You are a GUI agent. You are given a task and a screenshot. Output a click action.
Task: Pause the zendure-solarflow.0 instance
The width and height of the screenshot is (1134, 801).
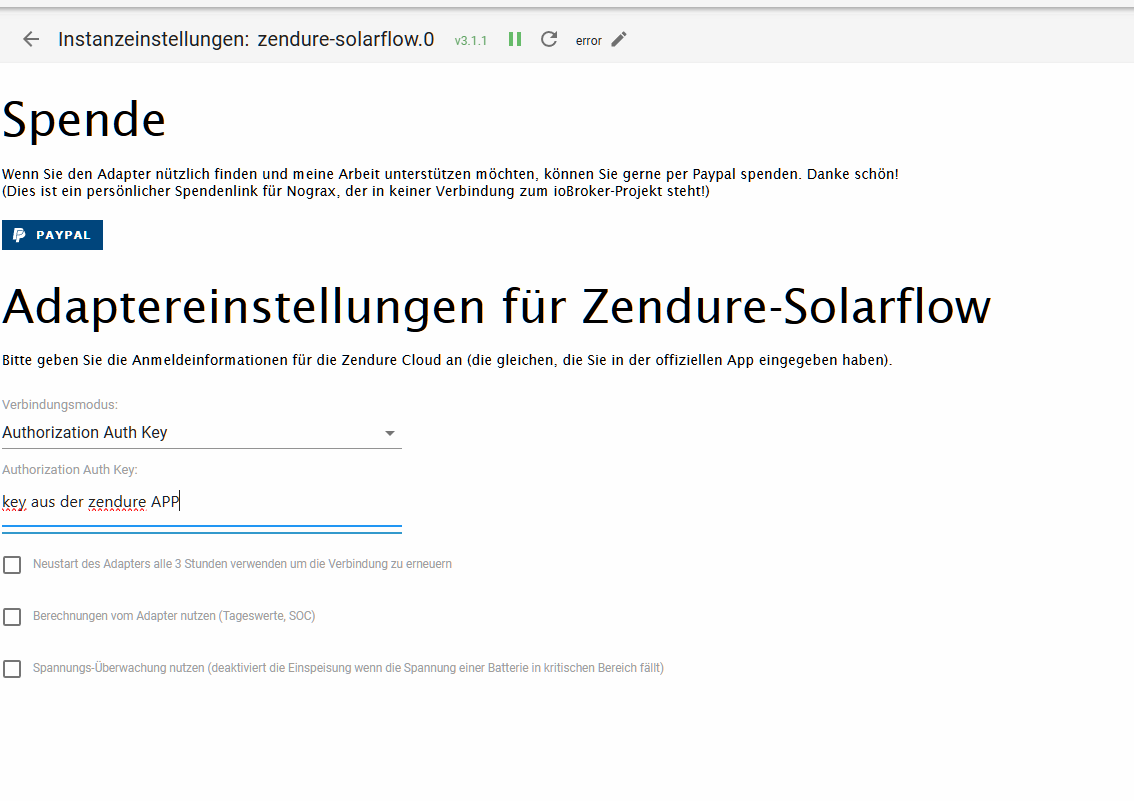515,39
